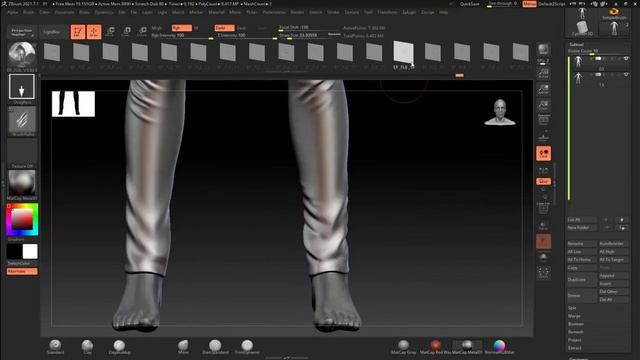Toggle Zsub sculpt mode
The image size is (640, 360).
coord(241,28)
